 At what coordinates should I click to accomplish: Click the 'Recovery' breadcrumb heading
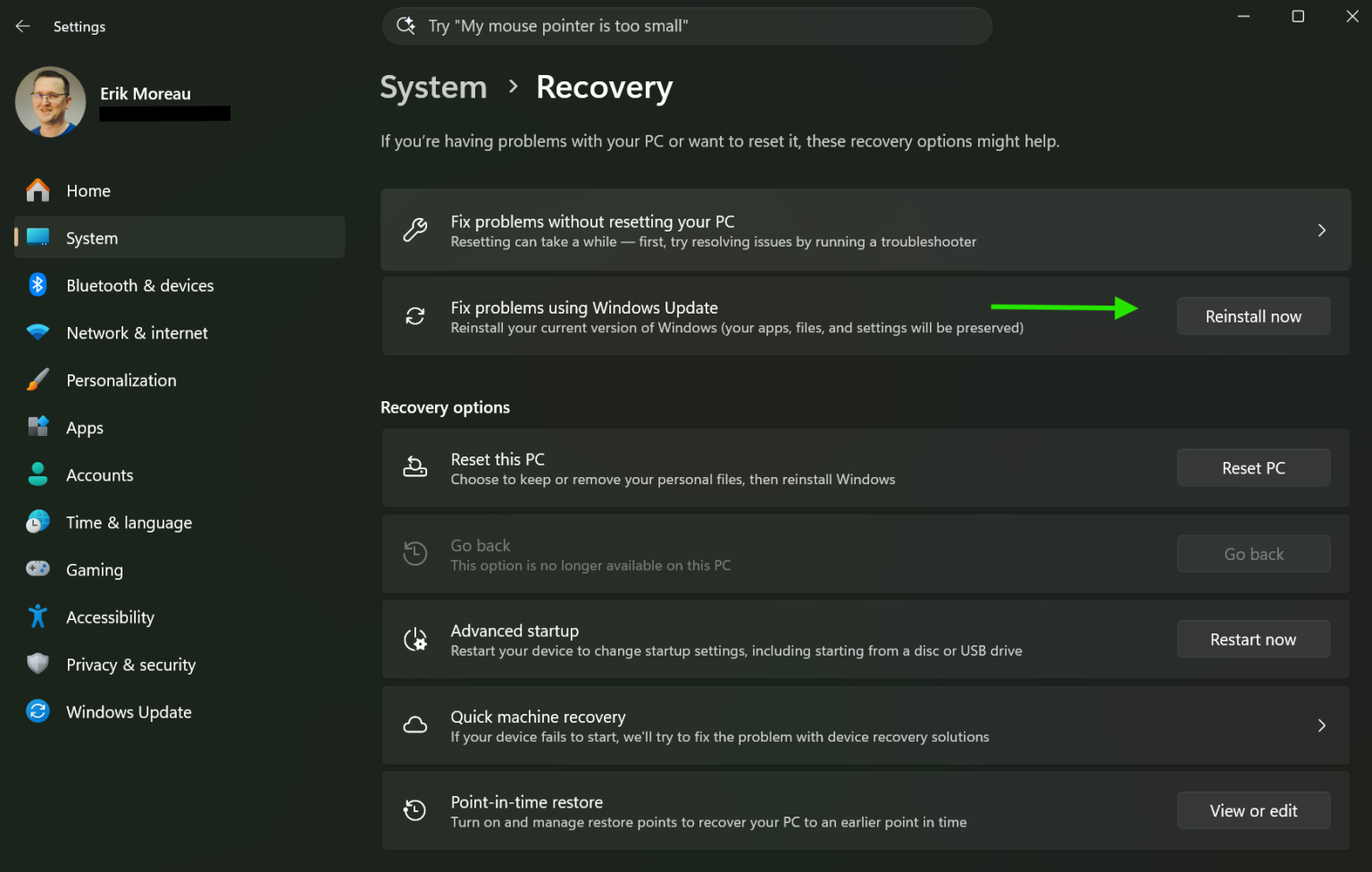(605, 88)
